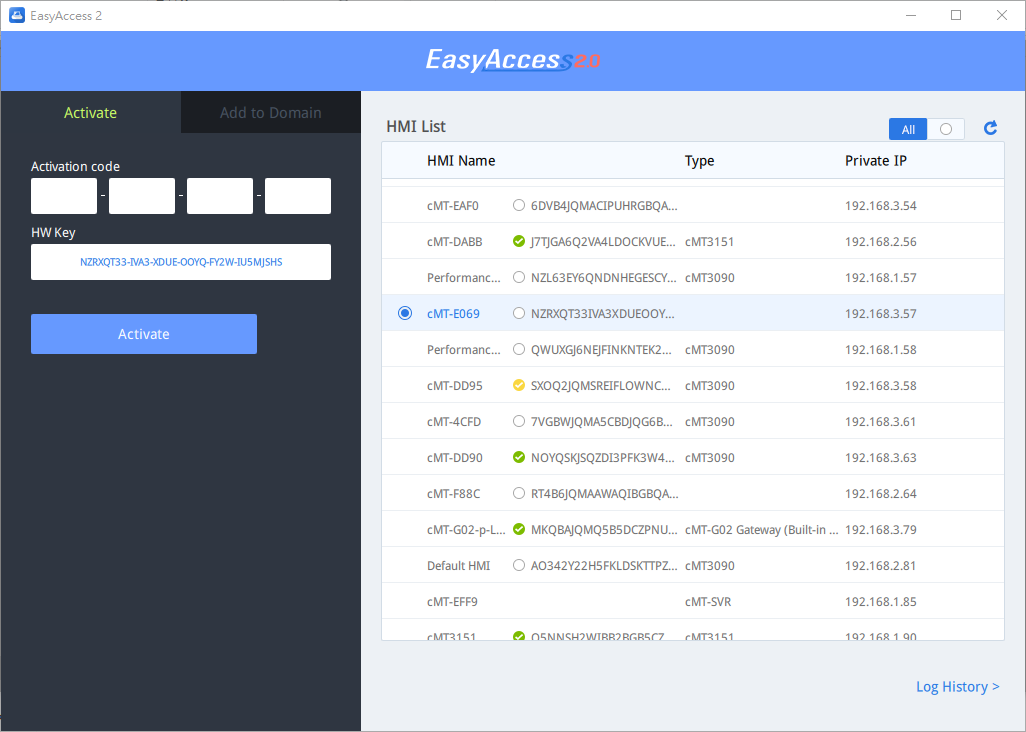Click status circle for cMT-4CFD

(x=519, y=421)
